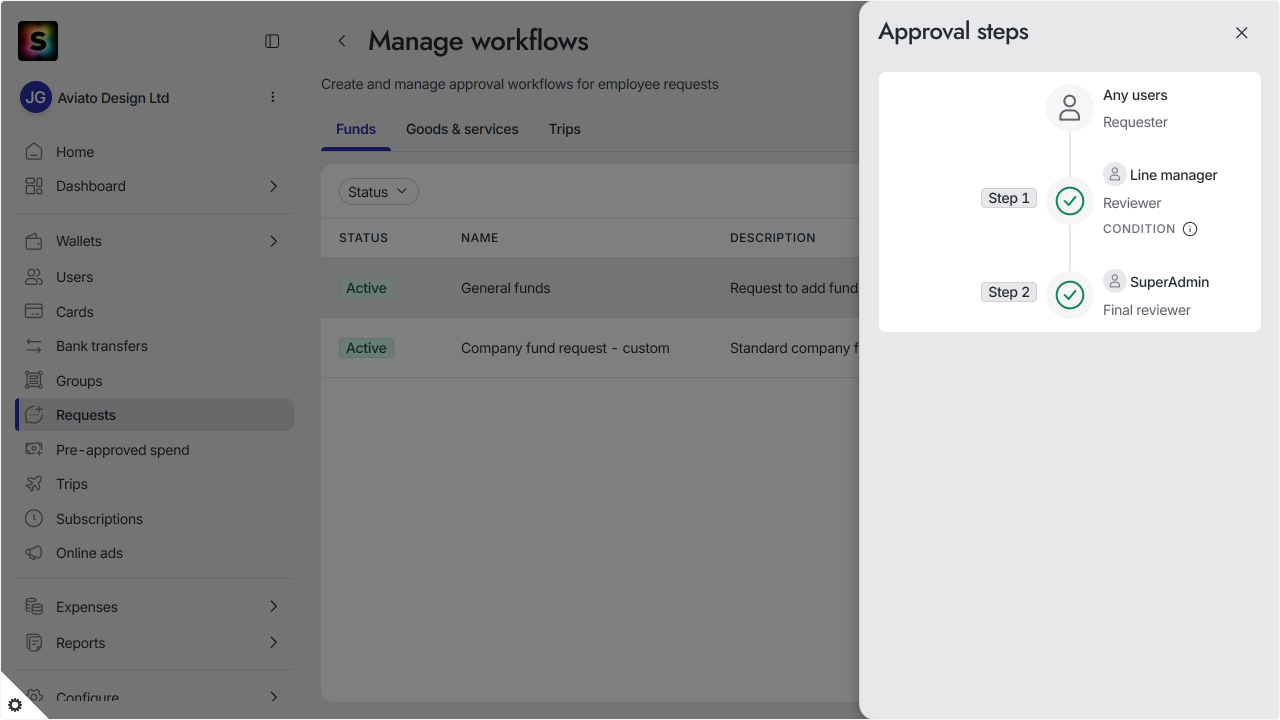Open the kebab menu beside Aviato Design Ltd
The image size is (1280, 720).
(273, 97)
